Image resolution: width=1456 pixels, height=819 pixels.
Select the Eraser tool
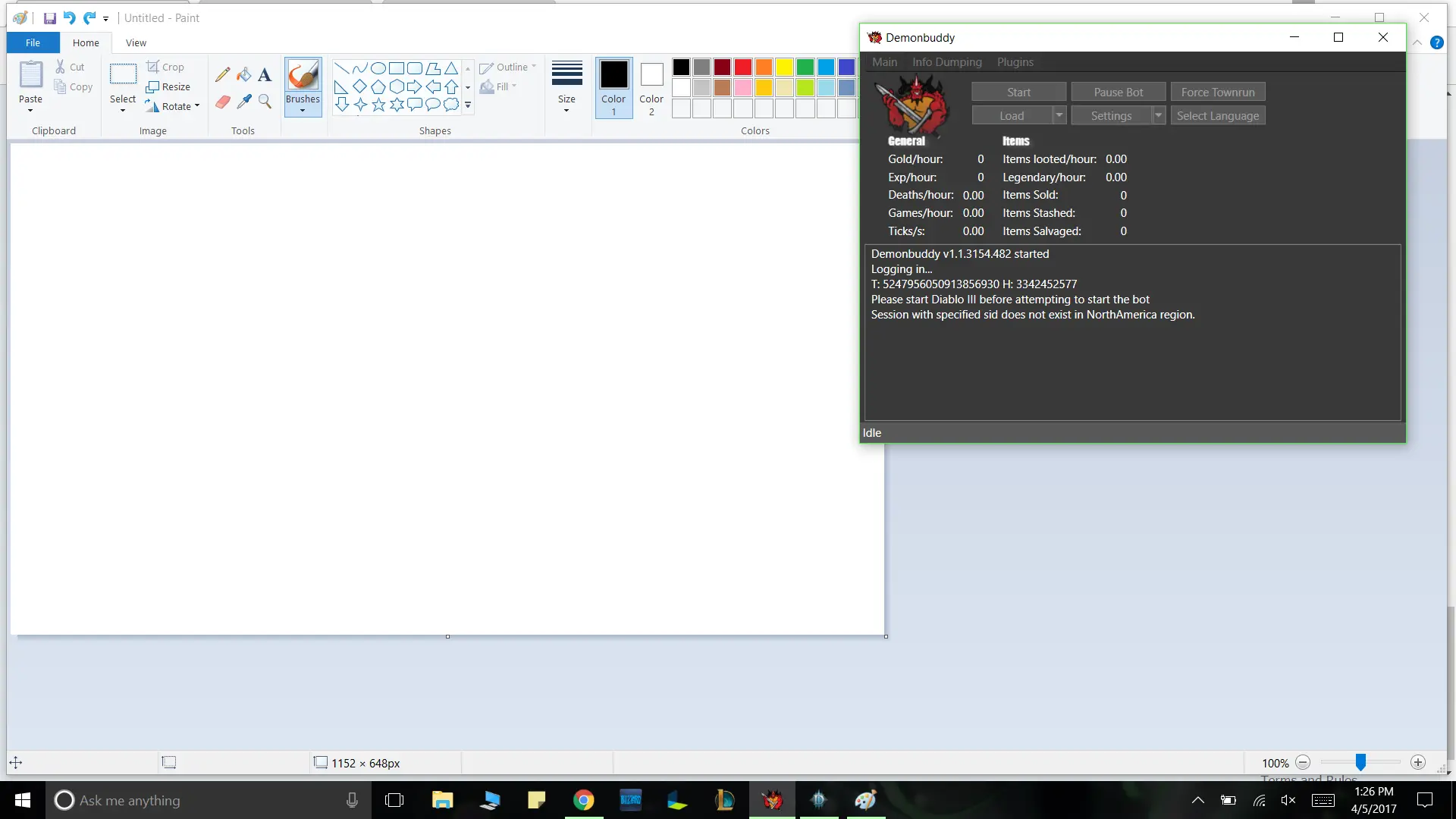(222, 102)
